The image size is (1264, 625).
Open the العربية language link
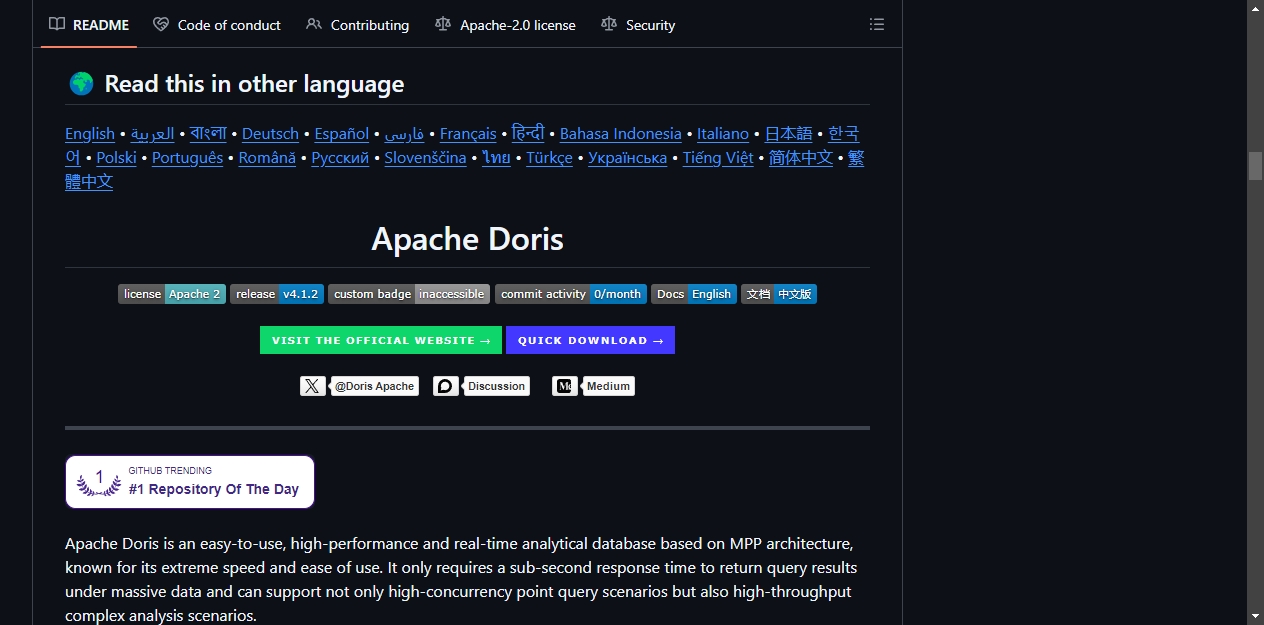click(x=152, y=134)
